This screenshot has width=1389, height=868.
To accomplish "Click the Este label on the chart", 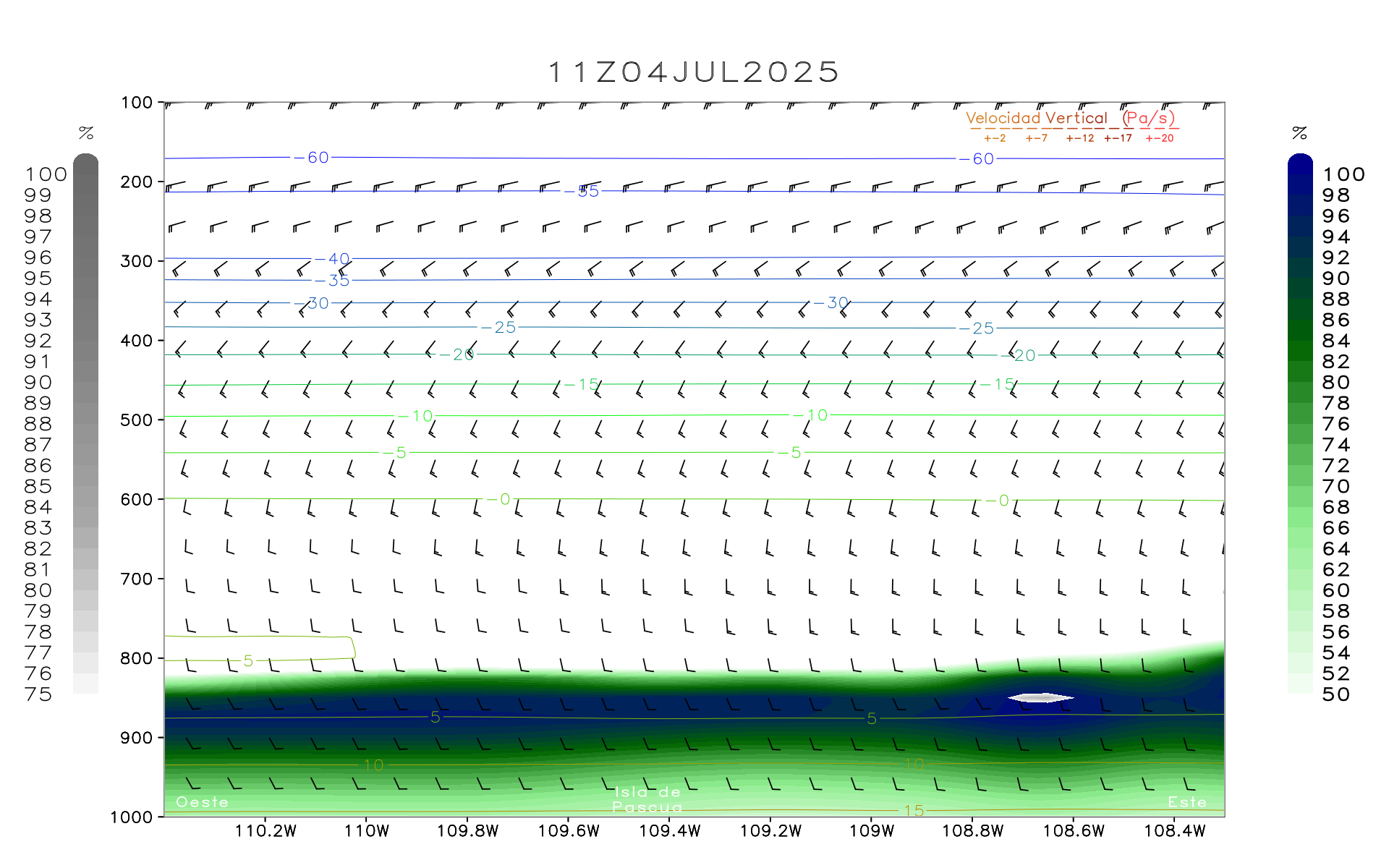I will [1187, 802].
